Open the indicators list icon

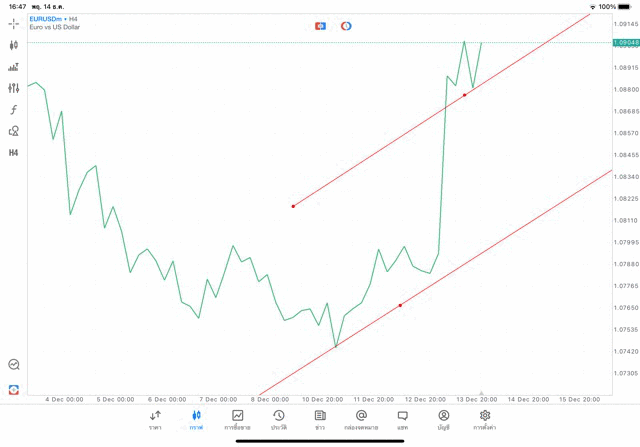pos(14,67)
